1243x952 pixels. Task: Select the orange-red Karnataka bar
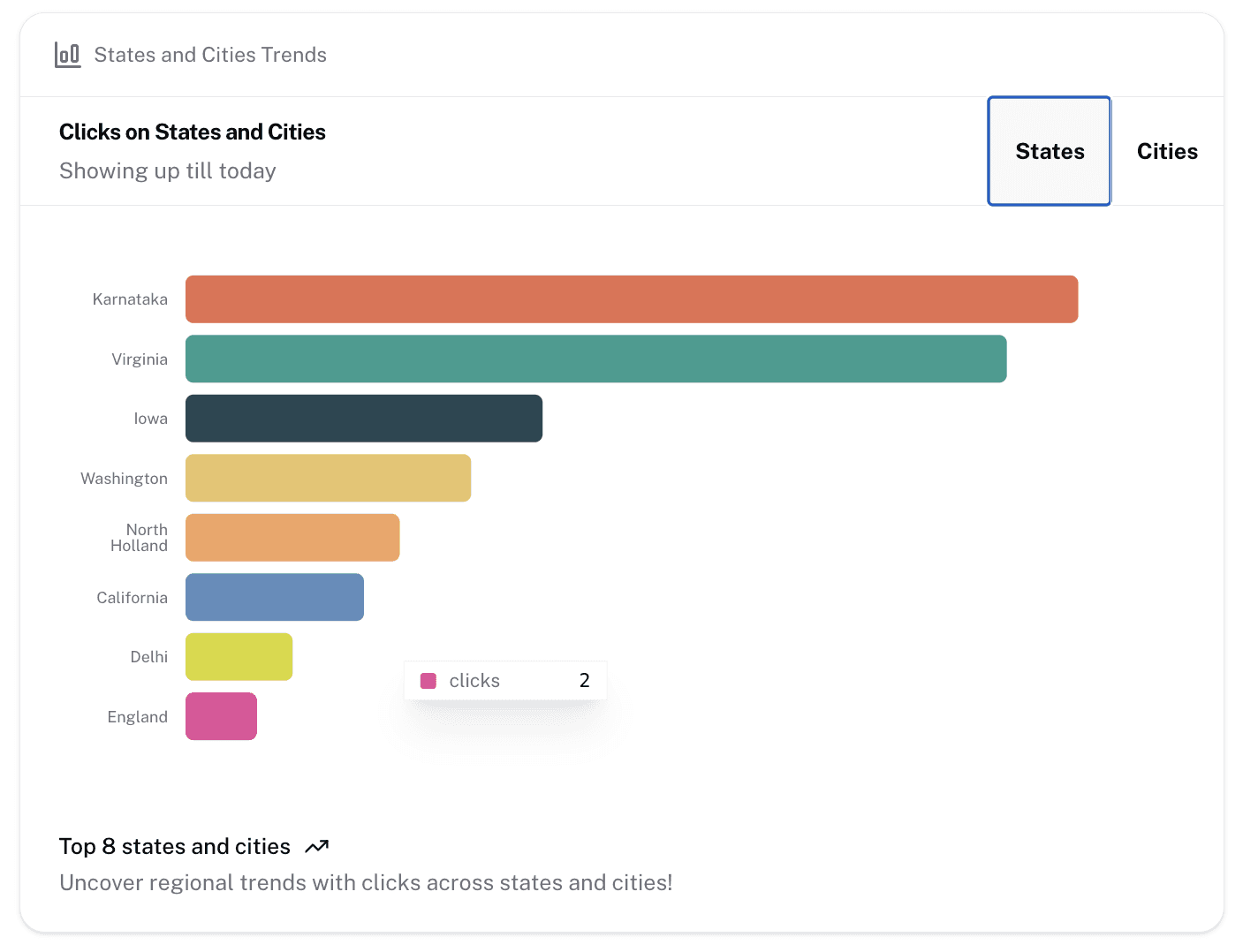point(631,299)
